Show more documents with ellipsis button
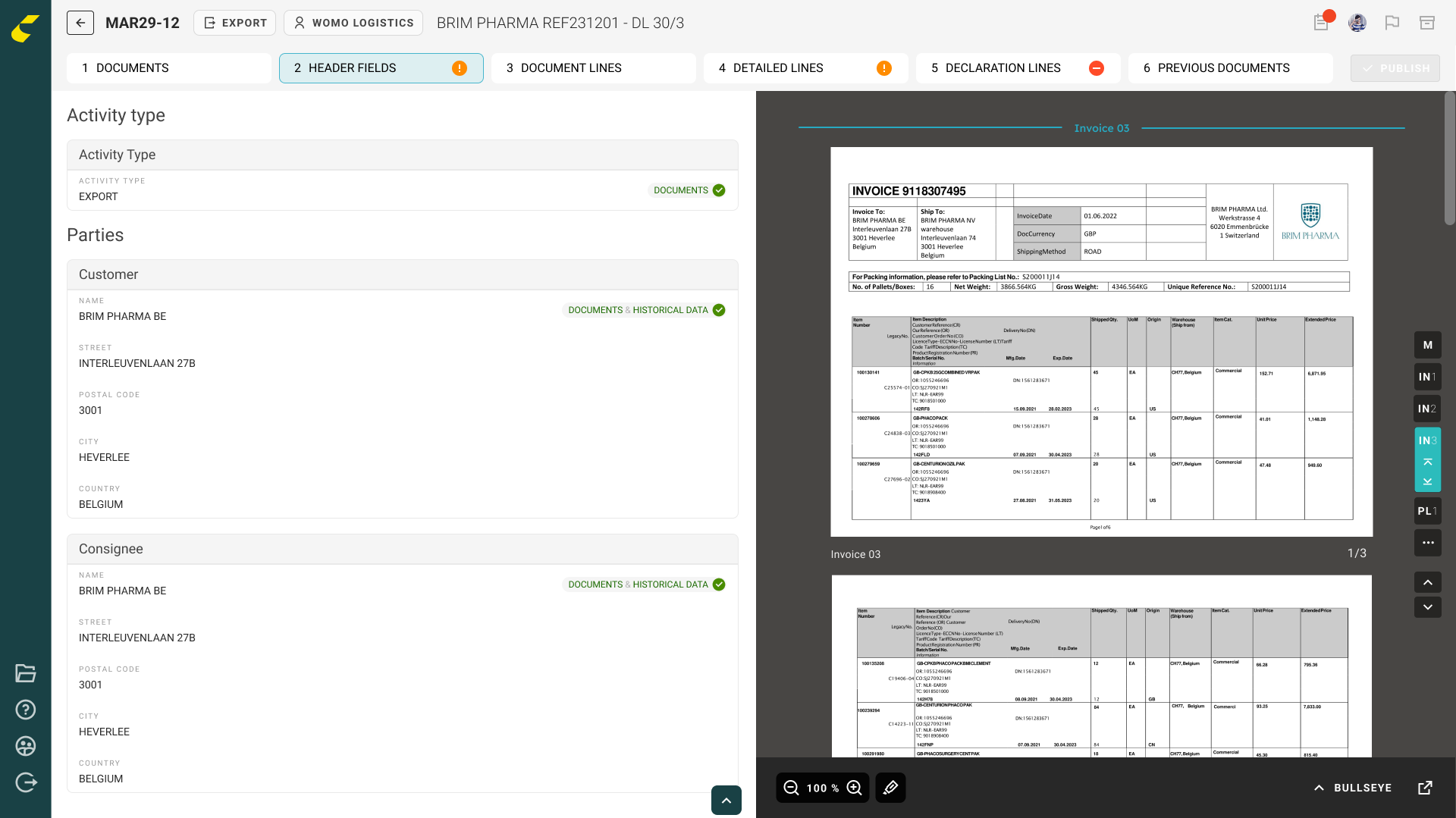Viewport: 1456px width, 818px height. coord(1428,543)
